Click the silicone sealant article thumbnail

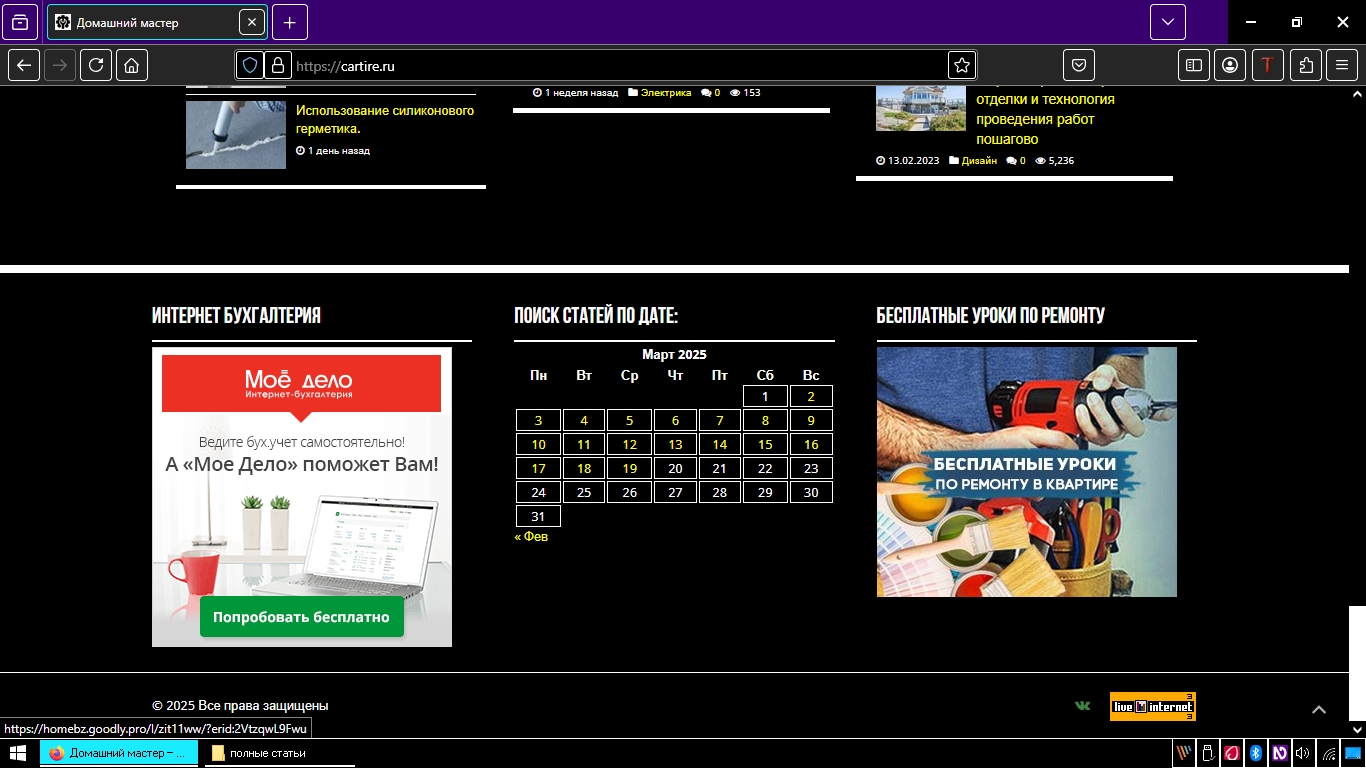[x=236, y=134]
